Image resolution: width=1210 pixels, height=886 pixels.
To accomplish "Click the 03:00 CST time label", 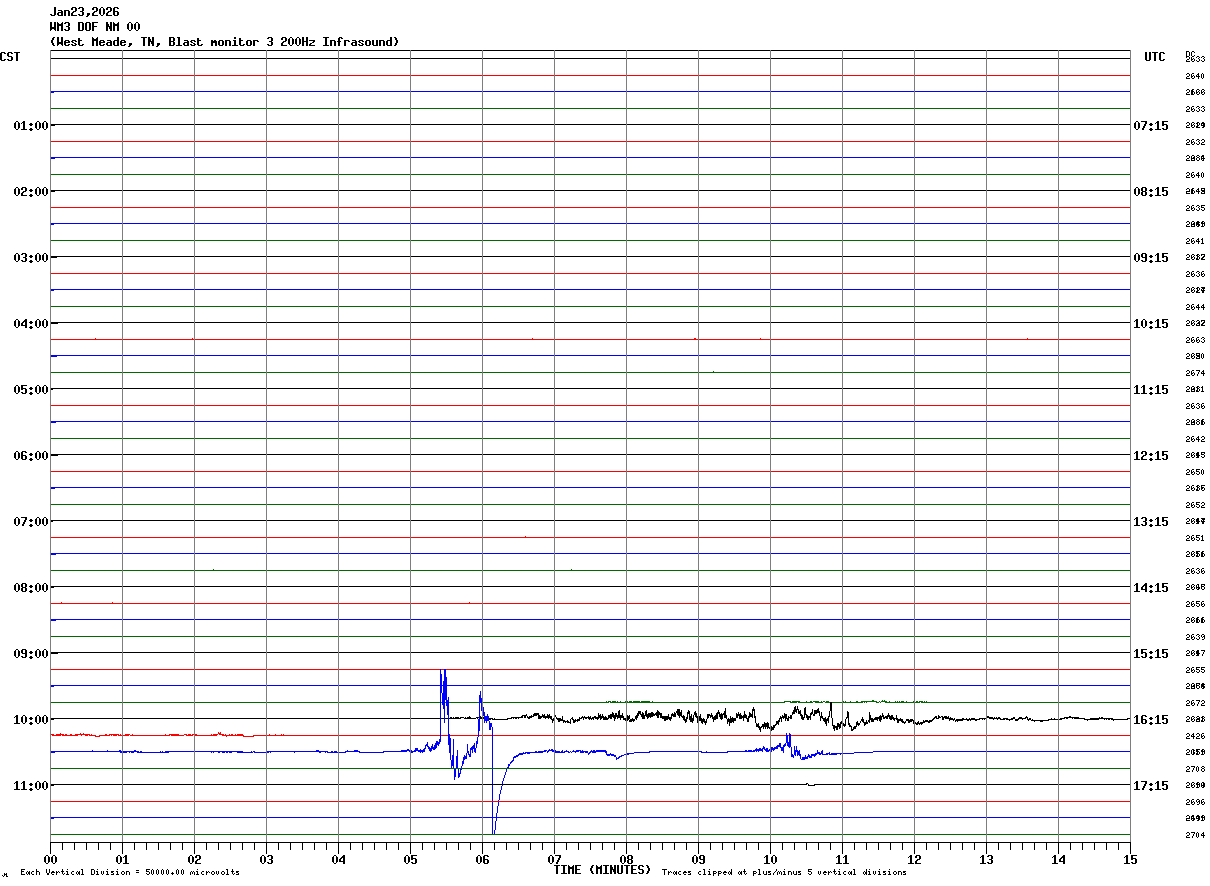I will (31, 257).
